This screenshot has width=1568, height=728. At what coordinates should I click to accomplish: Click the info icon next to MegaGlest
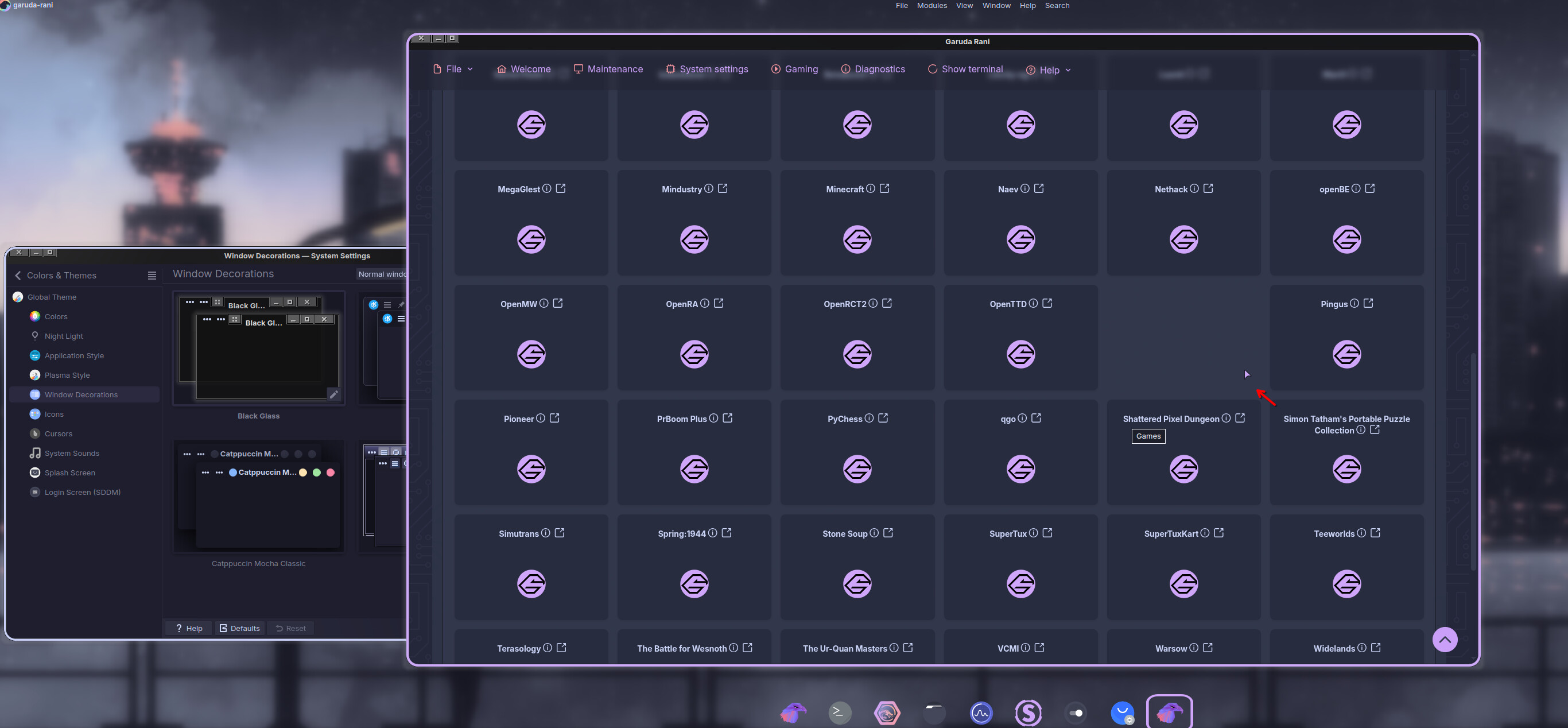point(546,189)
